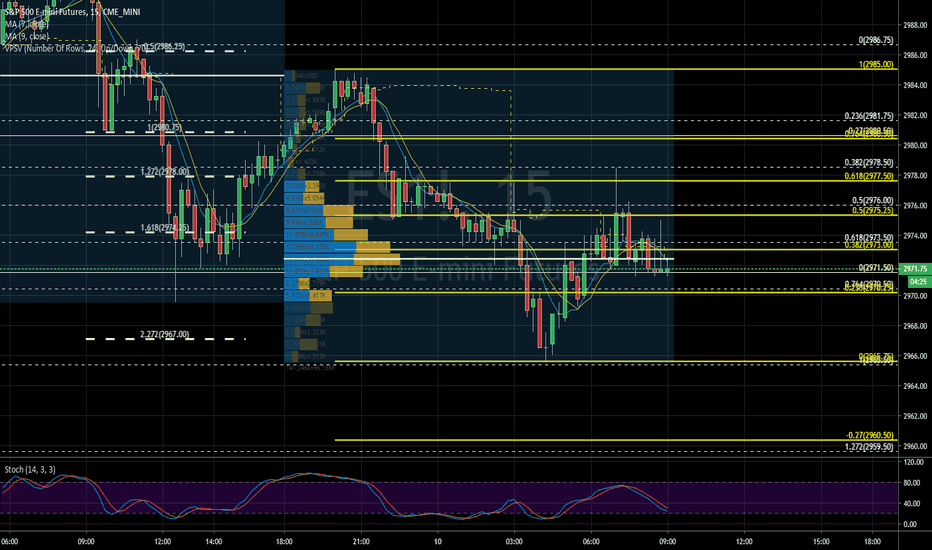
Task: Click the 14:00 time axis label
Action: pyautogui.click(x=213, y=542)
